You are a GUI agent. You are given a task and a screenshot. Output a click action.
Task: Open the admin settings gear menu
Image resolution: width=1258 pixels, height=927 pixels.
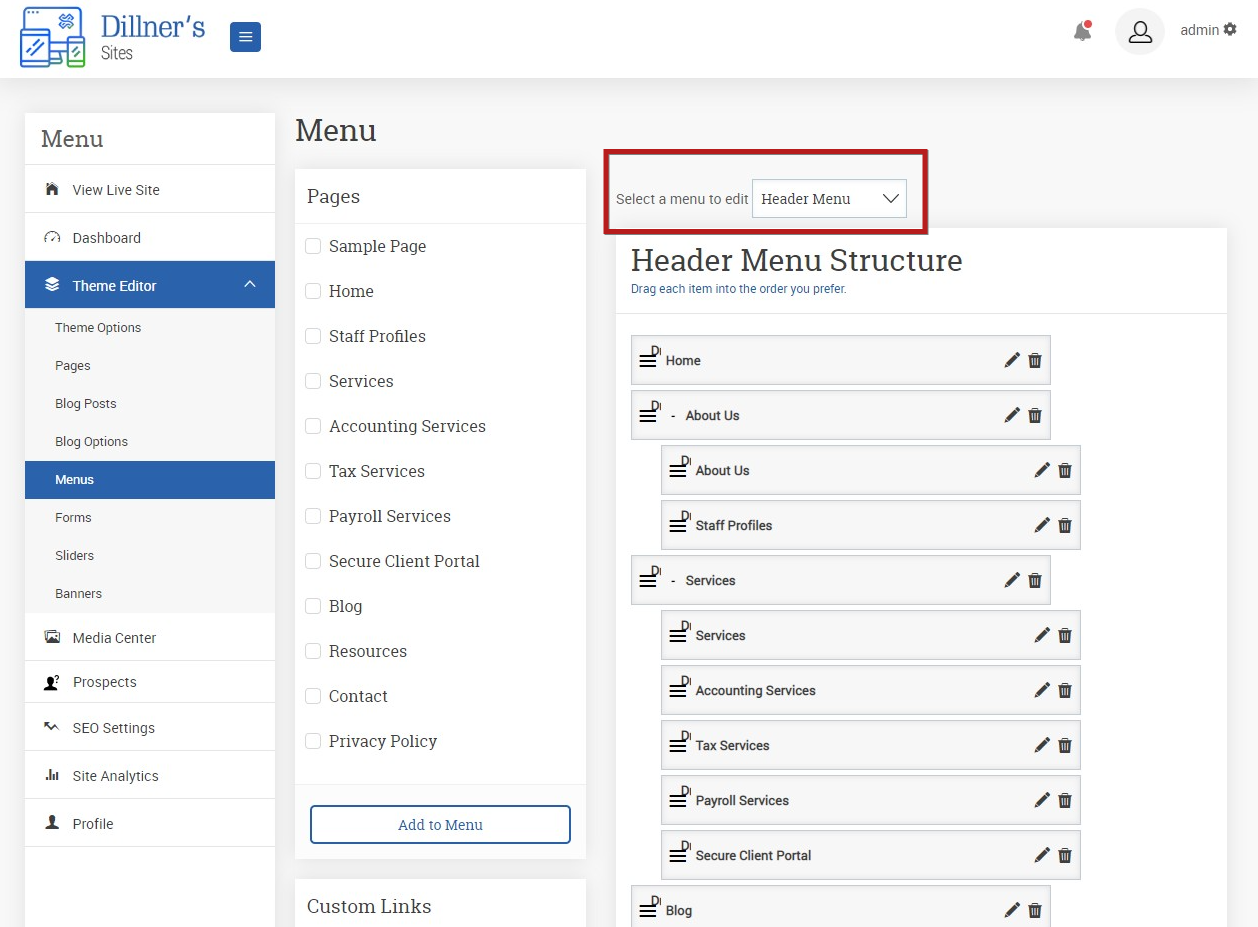1230,30
